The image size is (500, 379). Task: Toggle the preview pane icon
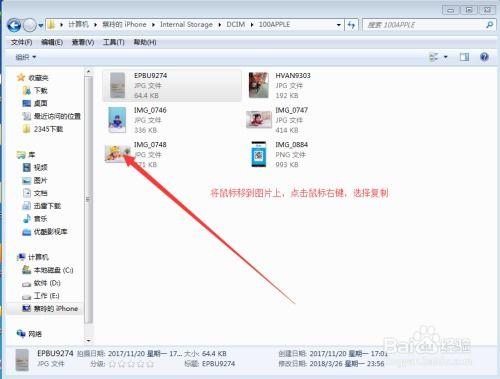tap(464, 57)
